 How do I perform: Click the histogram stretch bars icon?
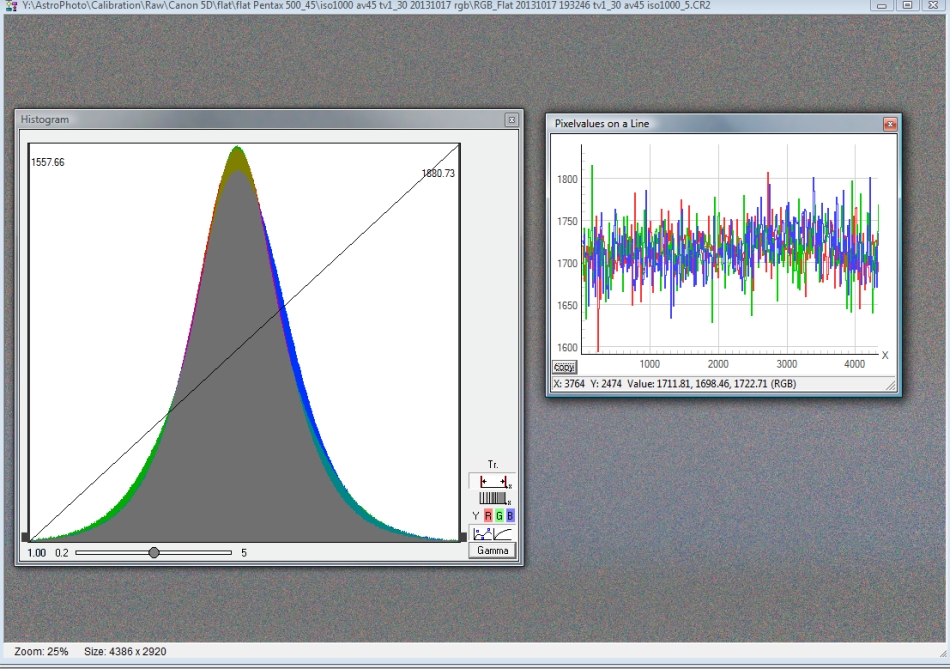click(x=493, y=498)
